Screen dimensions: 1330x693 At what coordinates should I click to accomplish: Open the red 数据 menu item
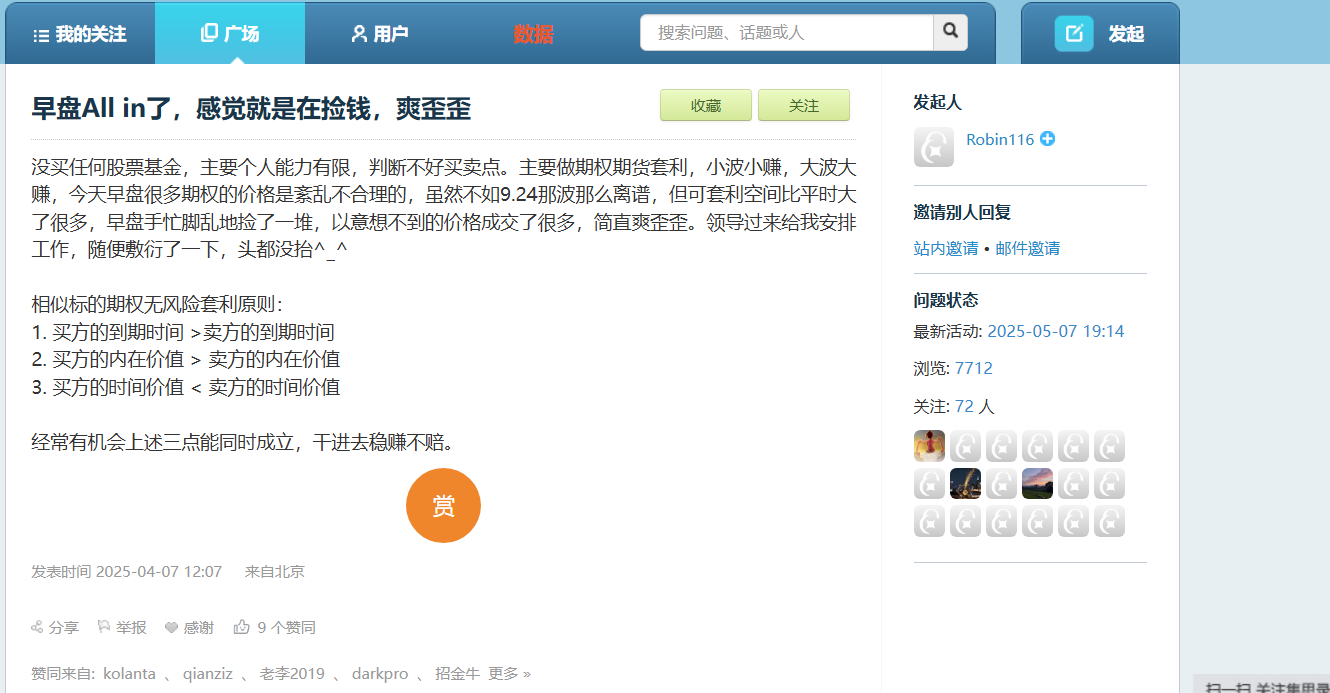(533, 34)
